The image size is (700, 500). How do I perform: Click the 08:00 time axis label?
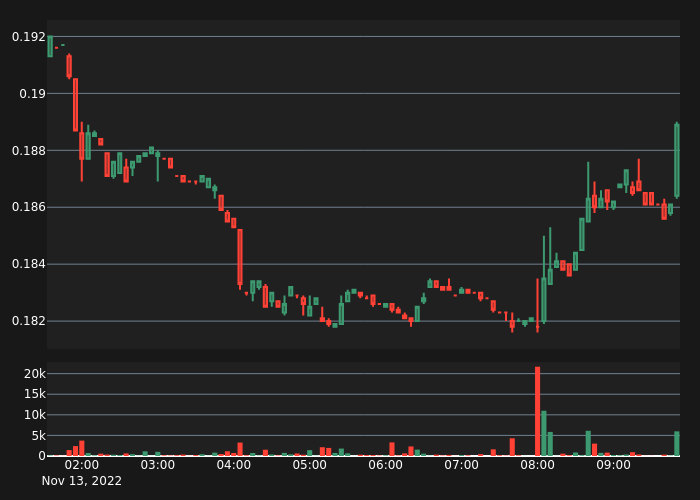[538, 465]
